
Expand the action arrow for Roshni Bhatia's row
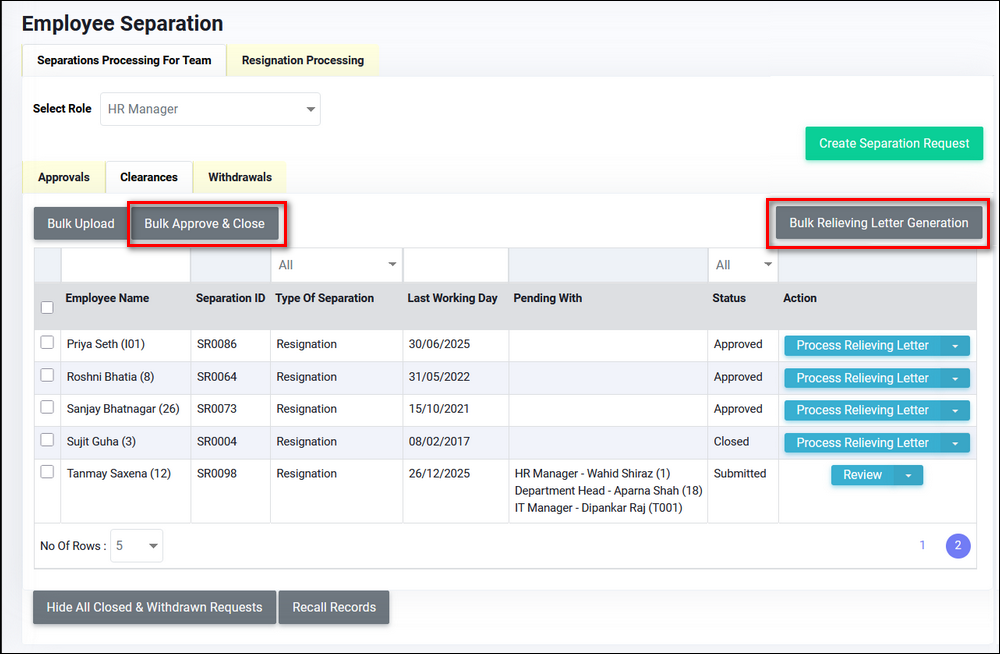pos(956,378)
